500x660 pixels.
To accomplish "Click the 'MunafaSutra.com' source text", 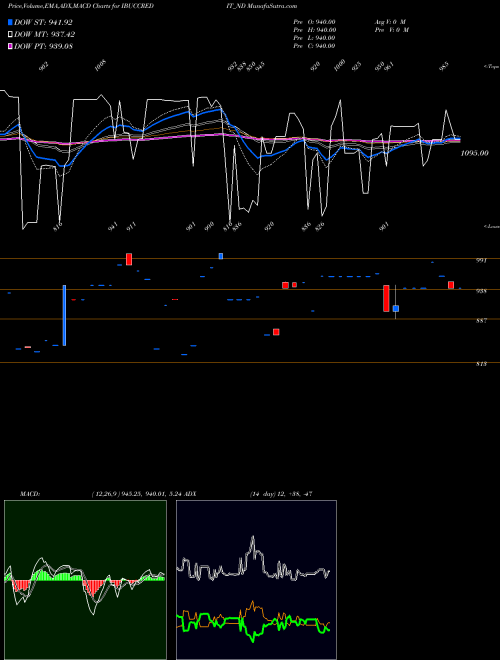I will (x=272, y=6).
